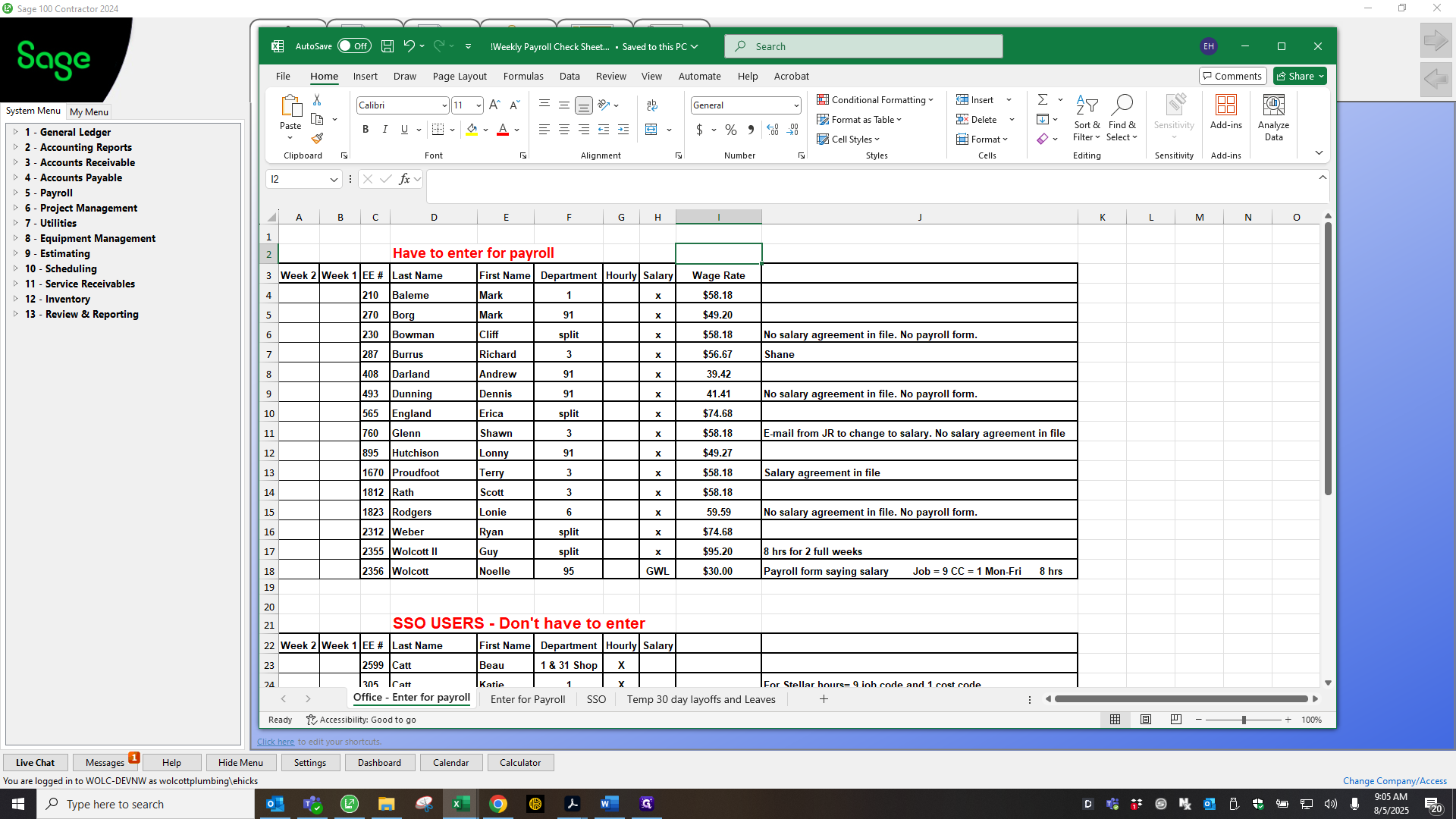Collapse the Excel ribbon with the chevron
The height and width of the screenshot is (819, 1456).
(x=1319, y=153)
